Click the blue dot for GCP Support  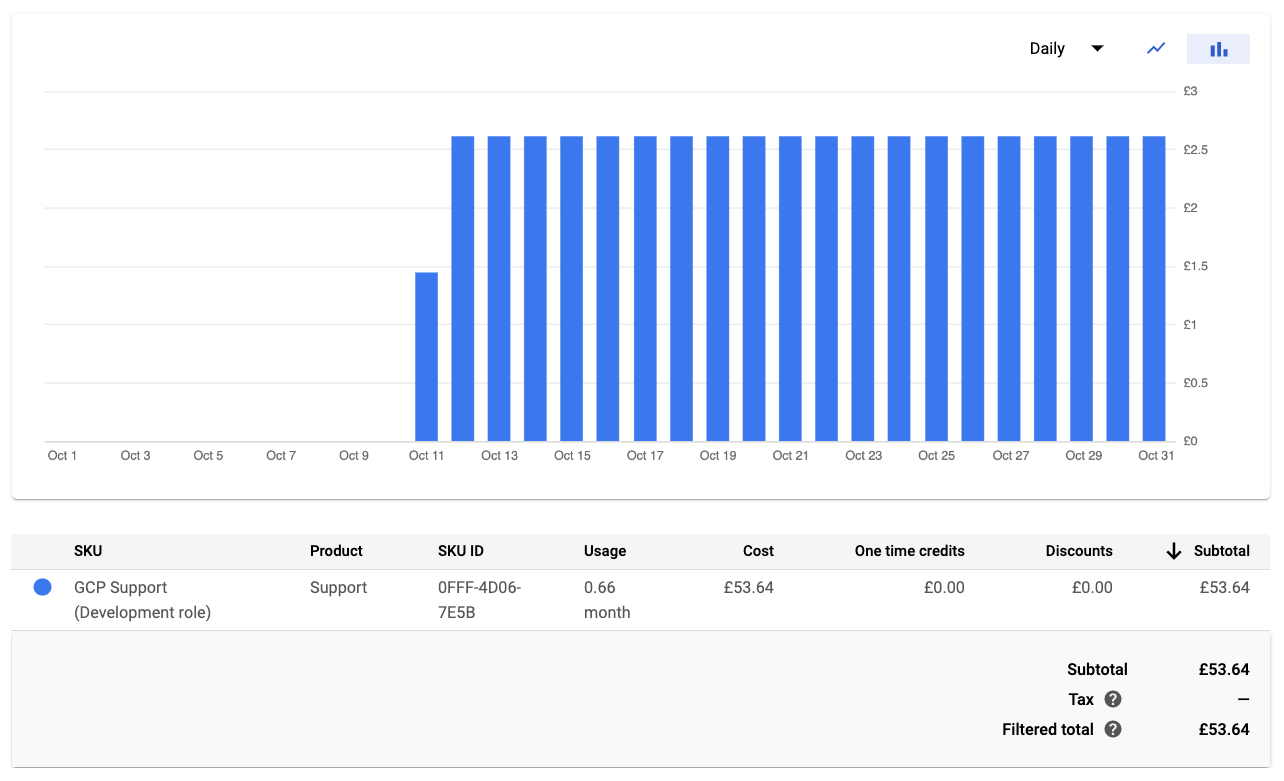click(43, 588)
